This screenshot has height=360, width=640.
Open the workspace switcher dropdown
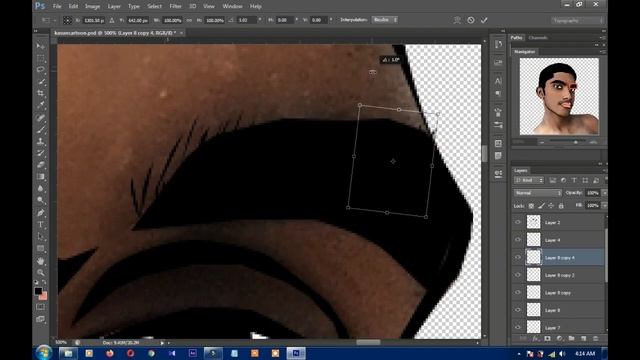(x=577, y=20)
